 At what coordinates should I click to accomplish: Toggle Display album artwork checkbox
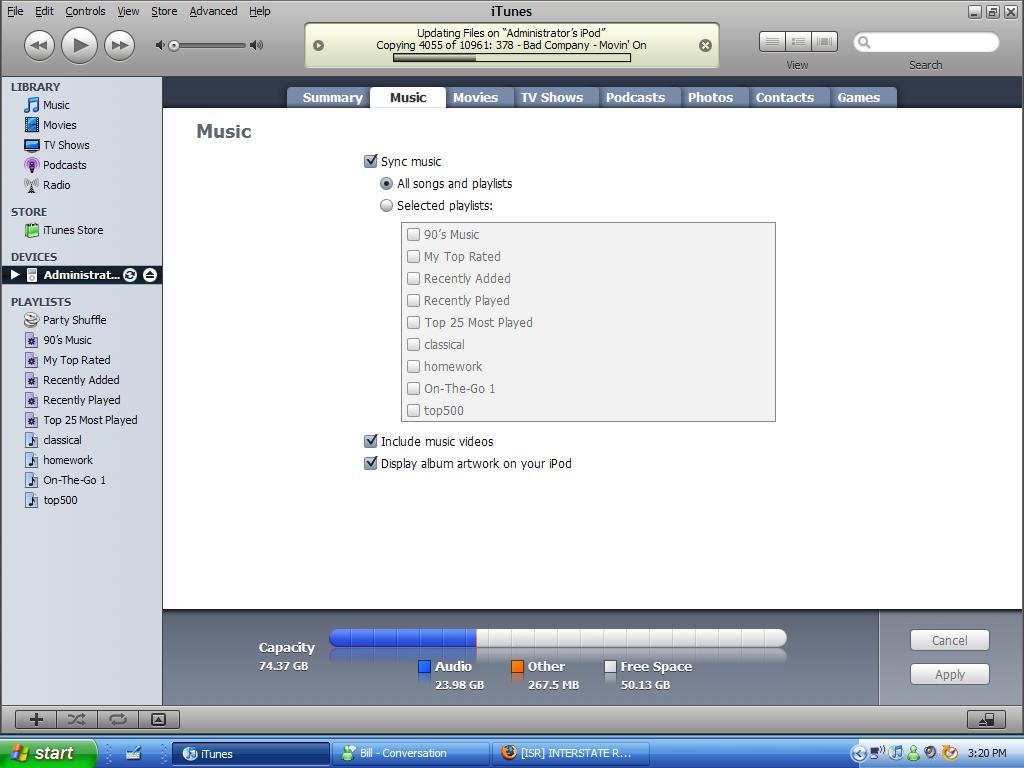(370, 463)
